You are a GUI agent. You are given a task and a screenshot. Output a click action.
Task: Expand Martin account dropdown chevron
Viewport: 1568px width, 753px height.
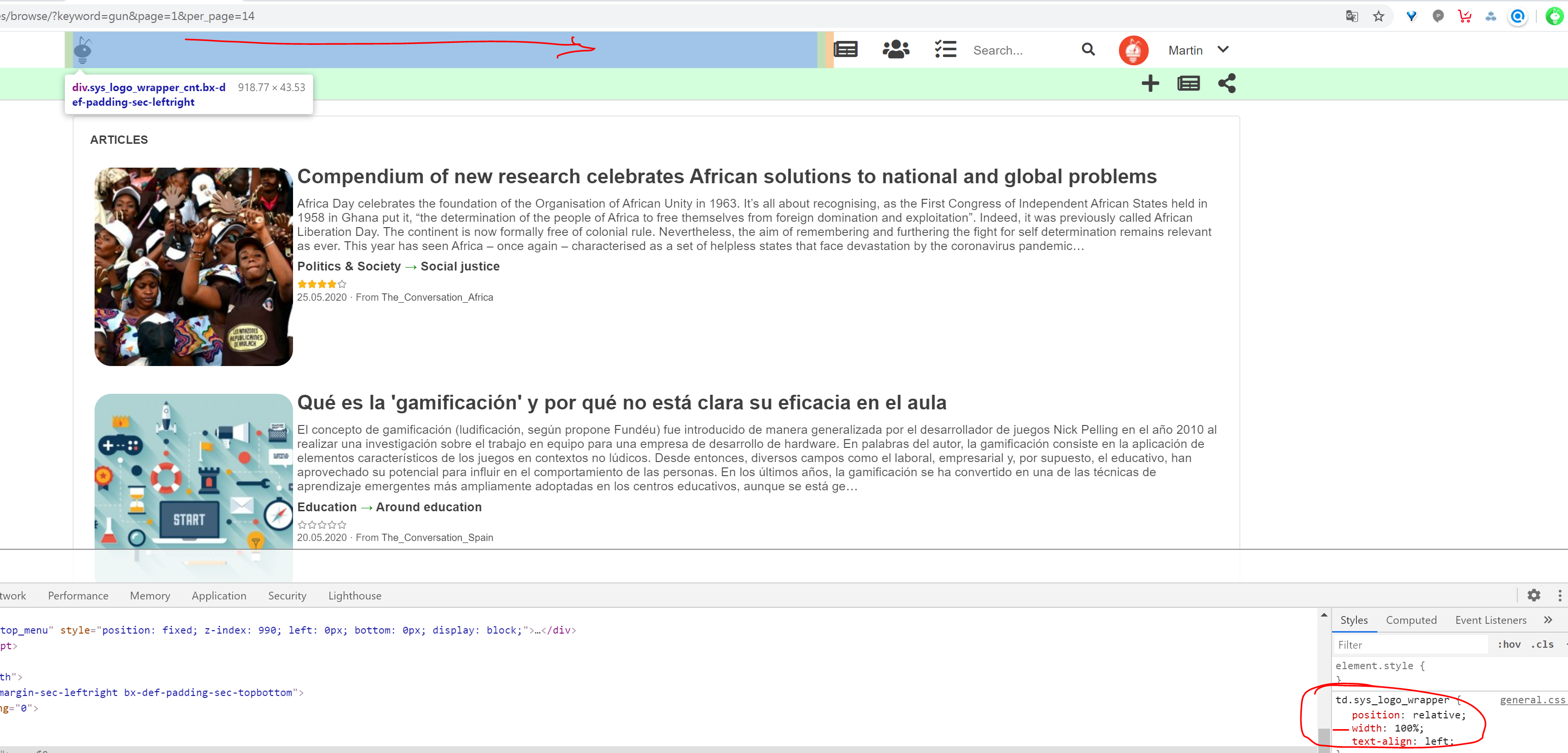pos(1223,49)
